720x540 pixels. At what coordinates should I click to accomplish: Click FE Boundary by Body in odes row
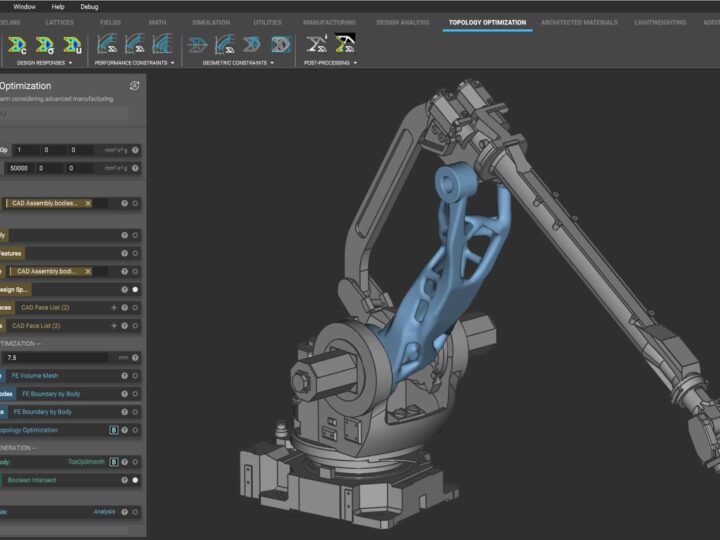tap(51, 394)
